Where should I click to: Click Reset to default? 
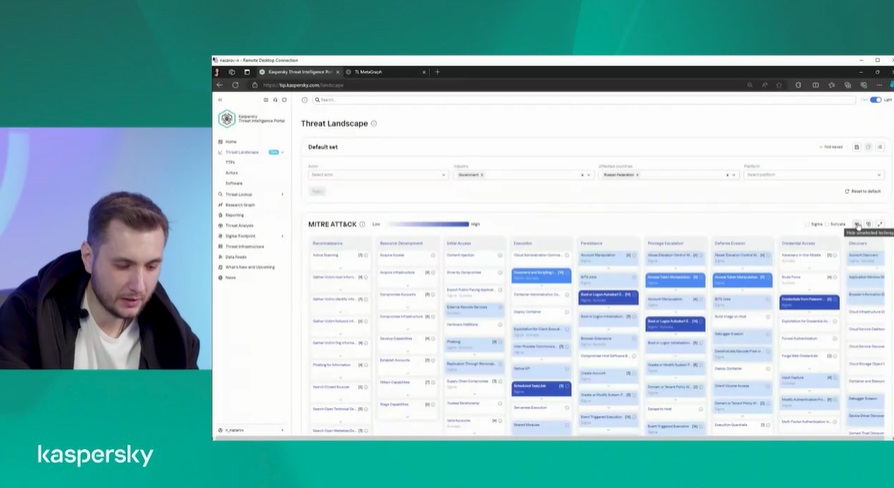(x=863, y=192)
